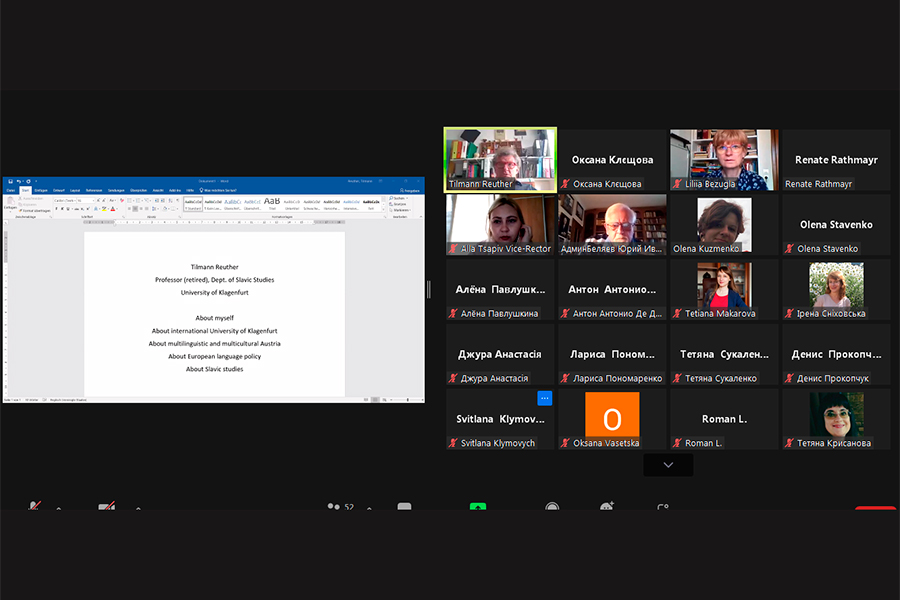Toggle Zoom camera video button

point(107,506)
